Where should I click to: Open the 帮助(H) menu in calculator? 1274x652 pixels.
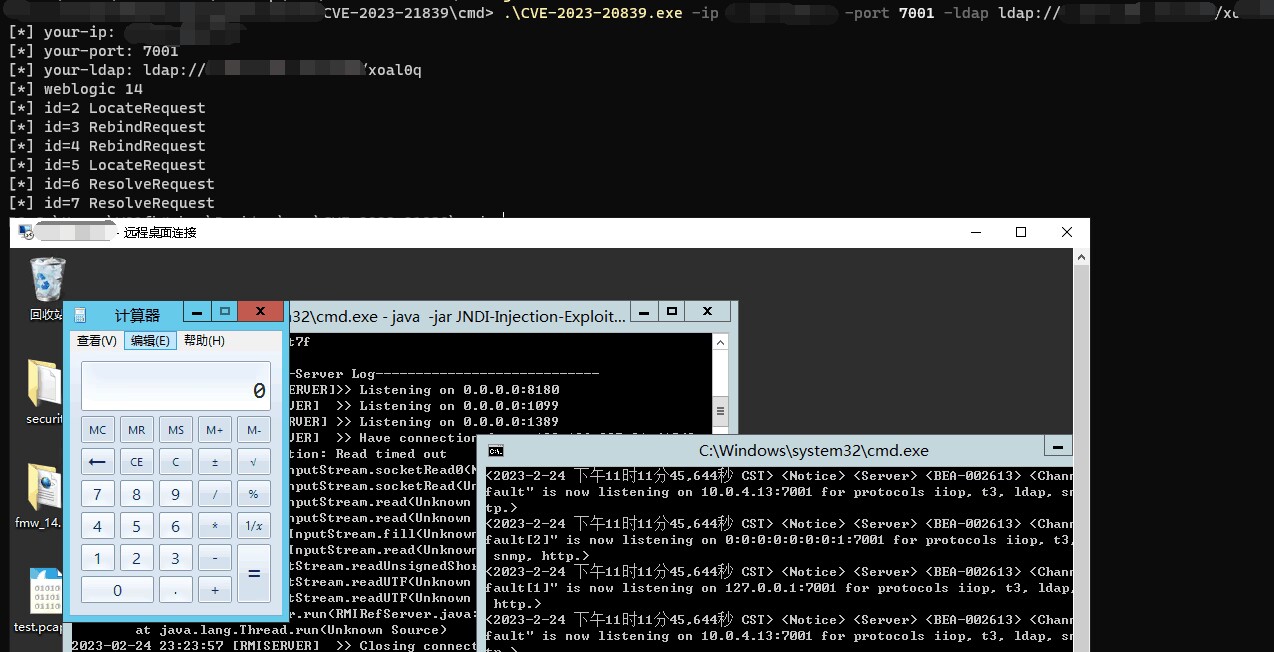click(204, 341)
